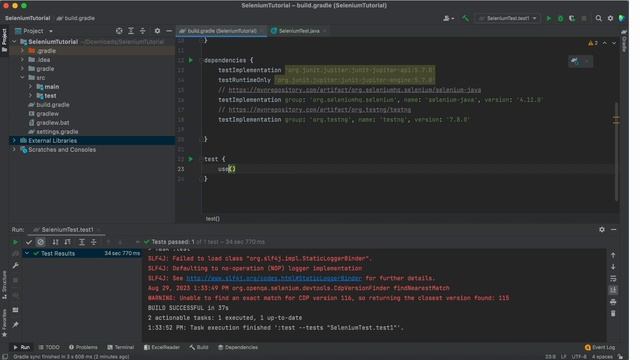Toggle the Project tool window side tab

(x=4, y=41)
